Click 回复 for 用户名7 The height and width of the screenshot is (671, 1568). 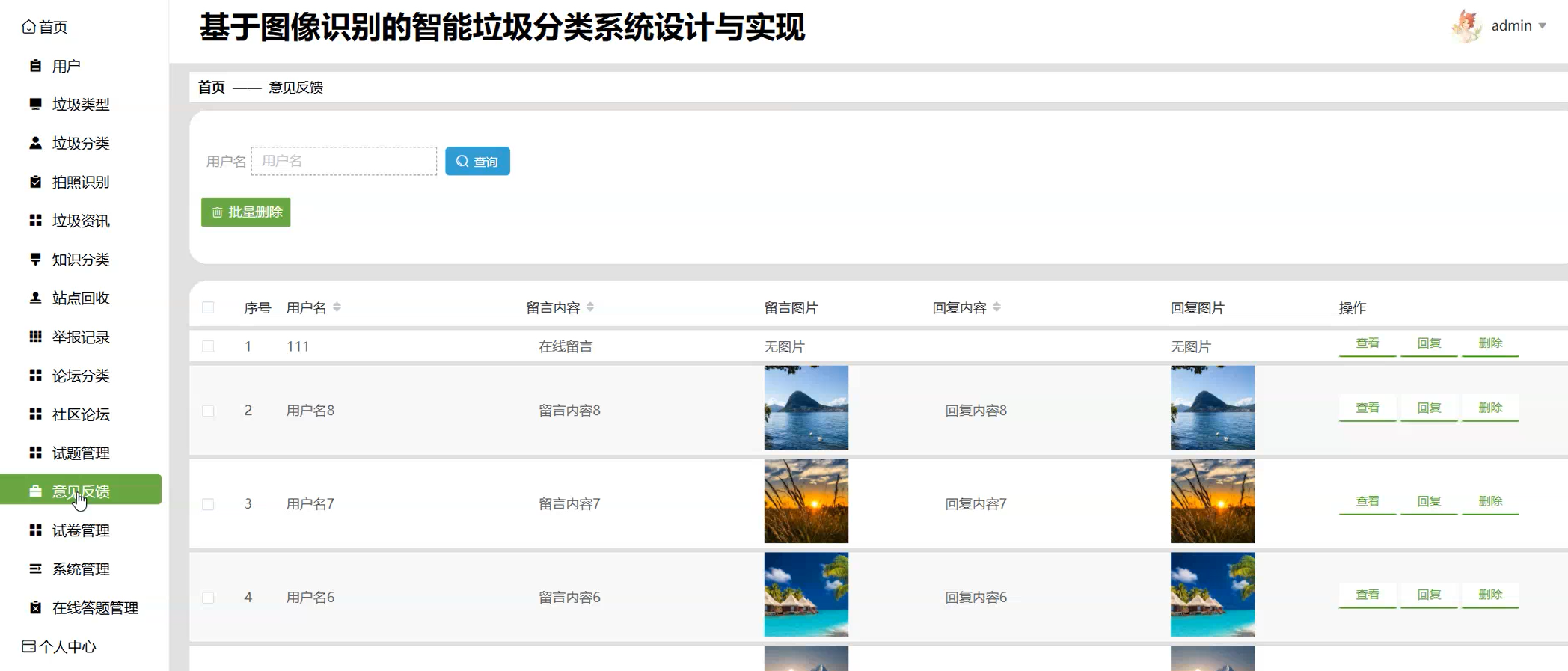pyautogui.click(x=1429, y=501)
